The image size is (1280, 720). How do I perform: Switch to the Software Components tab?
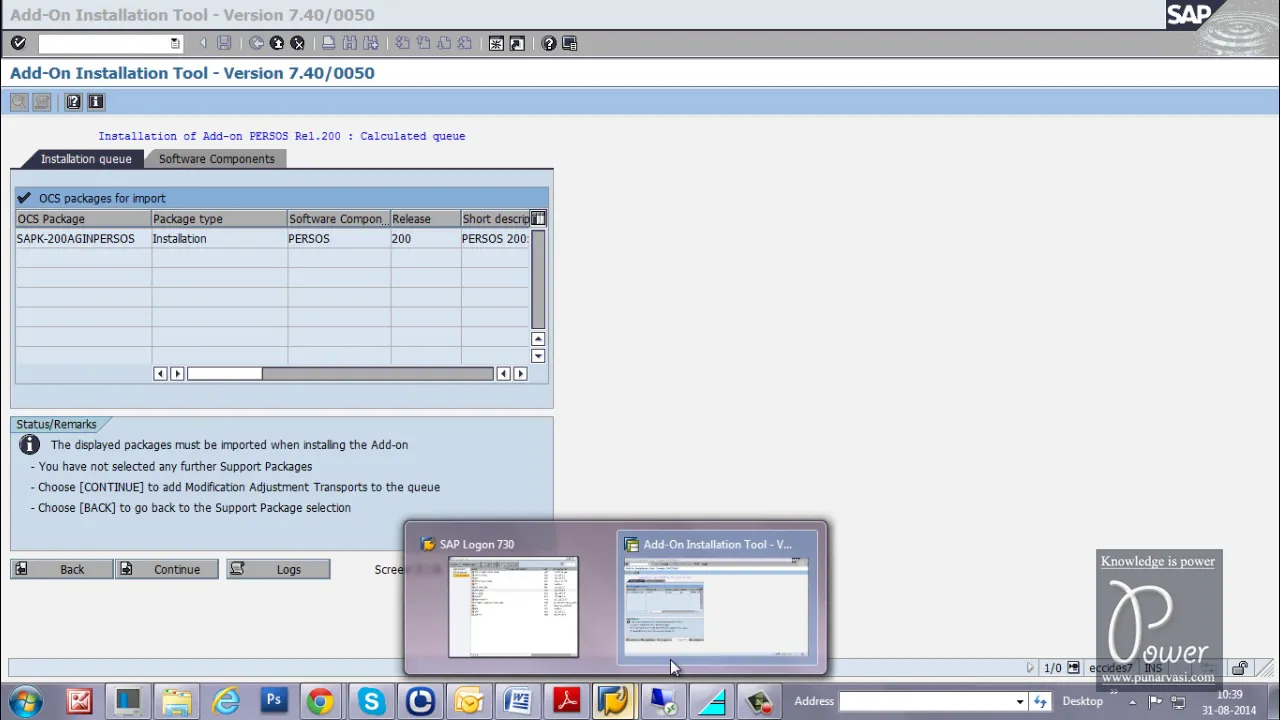(x=216, y=159)
